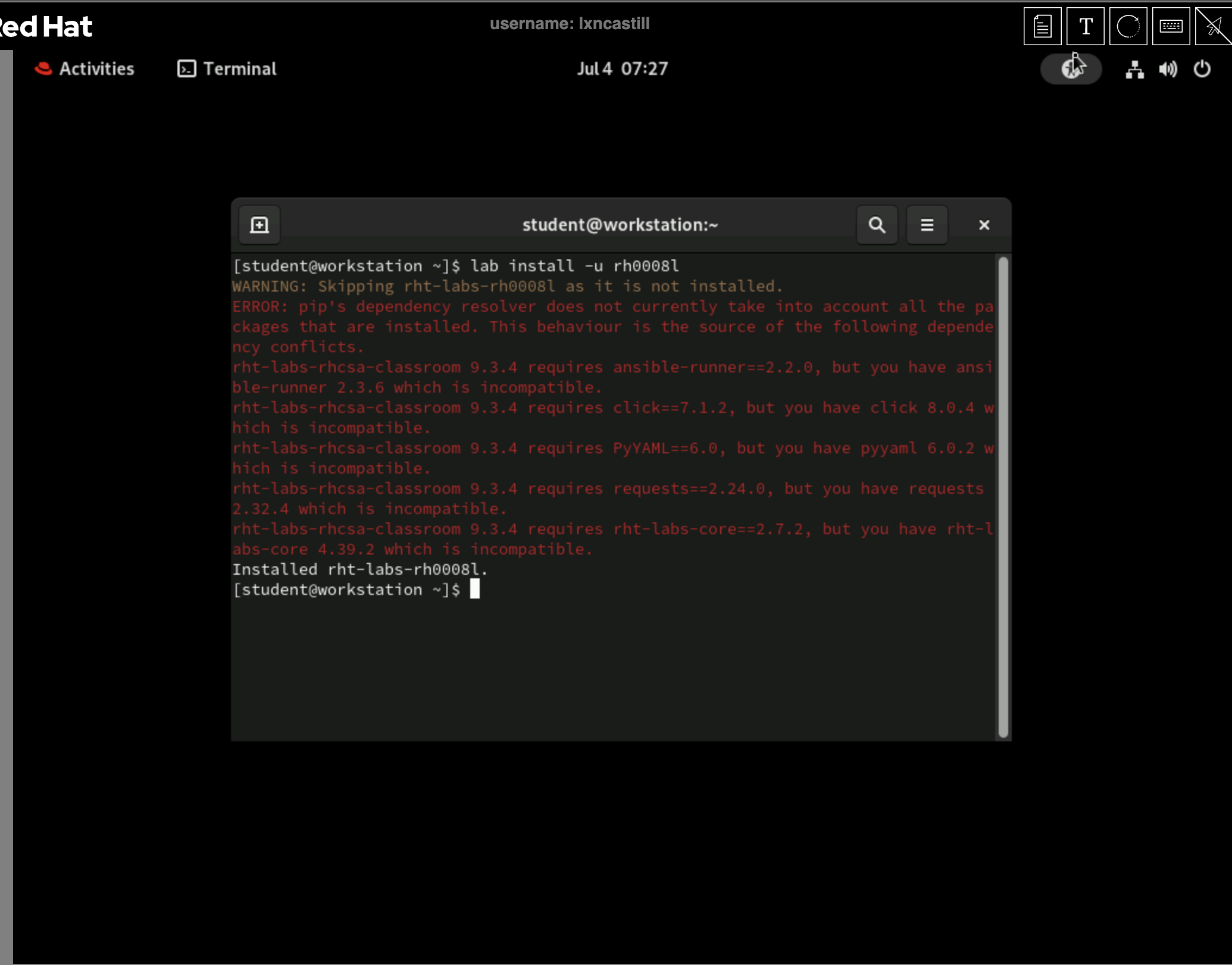Click the circular refresh icon
This screenshot has height=965, width=1232.
(x=1128, y=26)
